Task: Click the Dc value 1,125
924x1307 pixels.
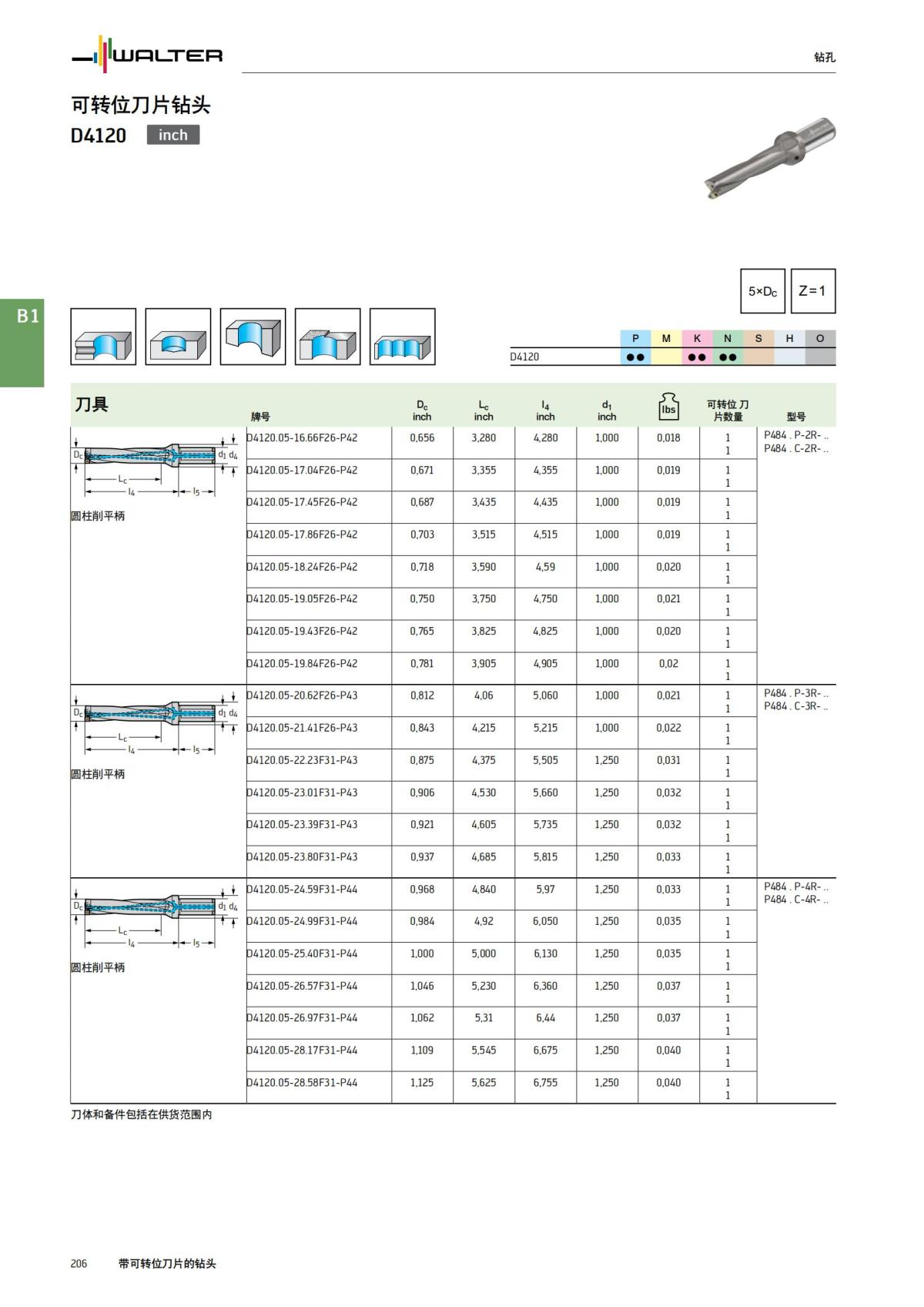Action: (x=422, y=1082)
